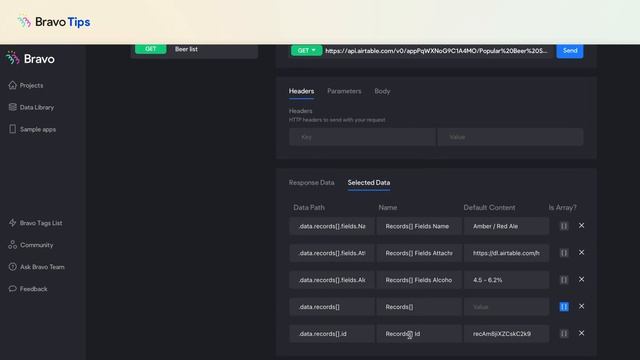Open Projects from the sidebar
The width and height of the screenshot is (640, 360).
click(x=26, y=85)
